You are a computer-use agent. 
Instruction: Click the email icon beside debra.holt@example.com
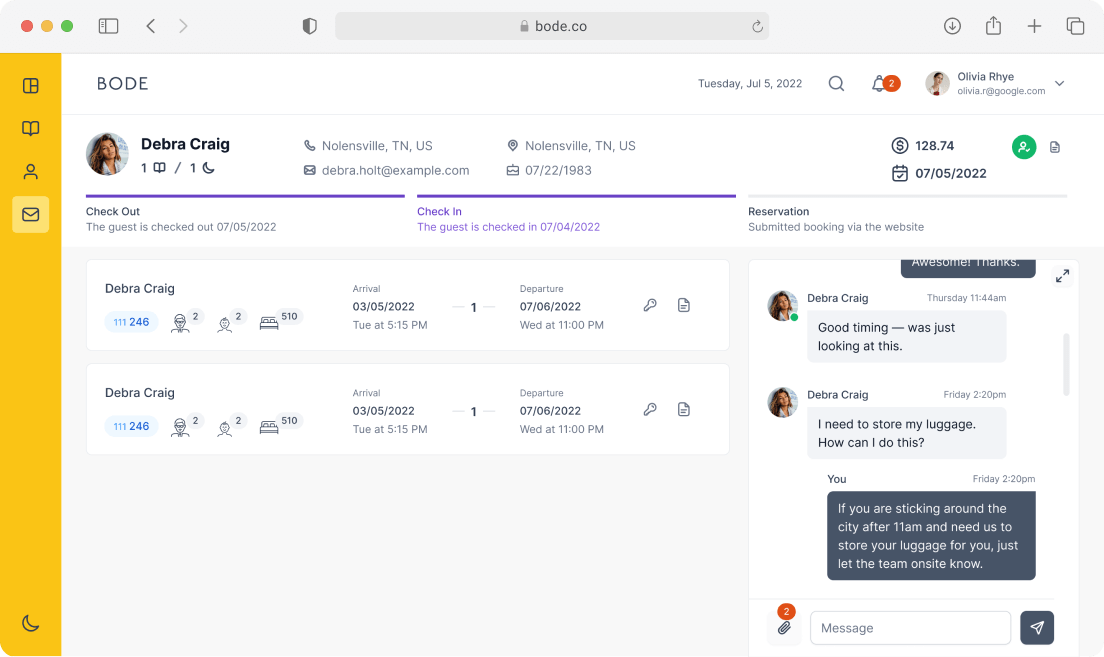309,170
